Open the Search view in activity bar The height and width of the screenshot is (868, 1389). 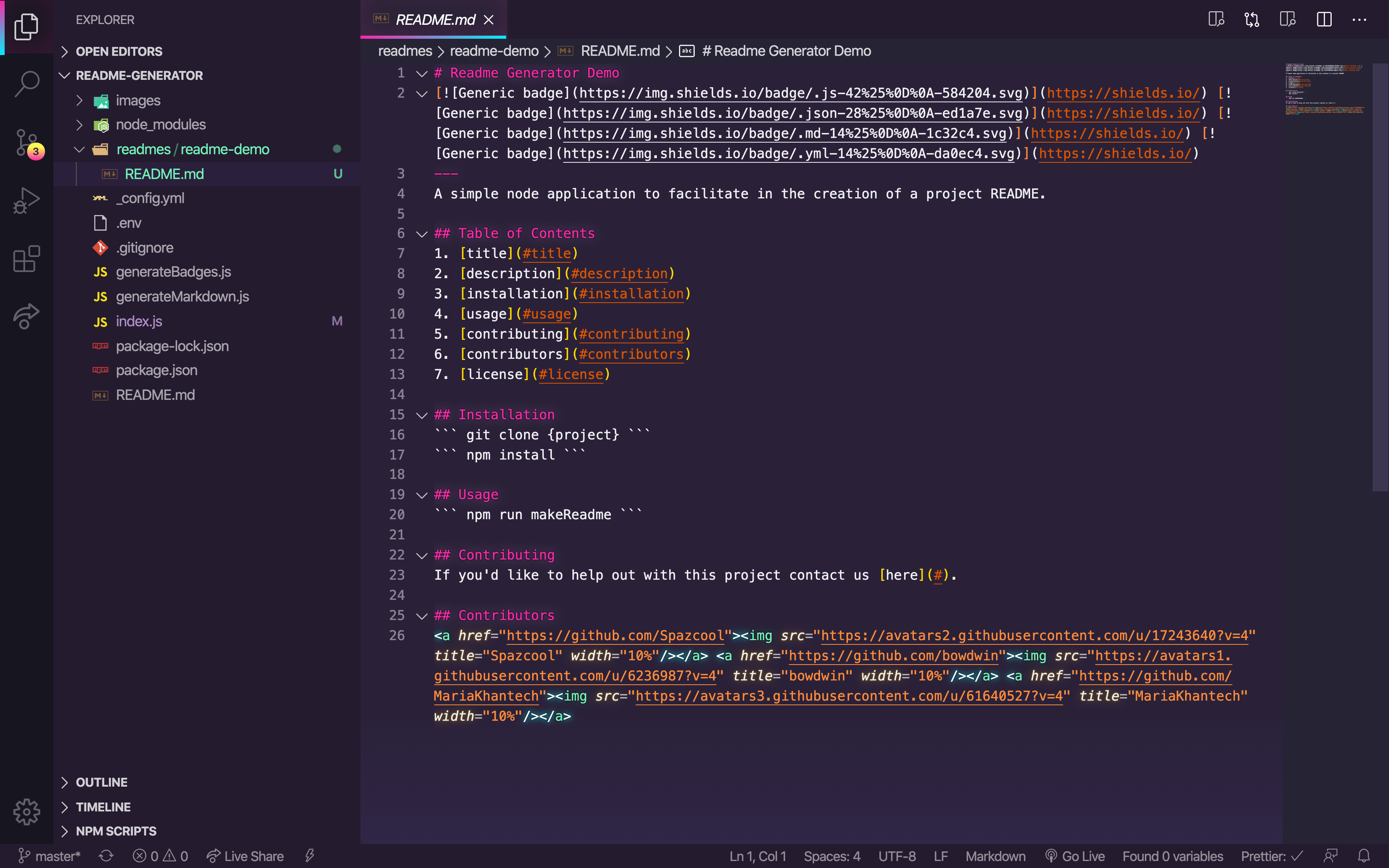(x=26, y=84)
